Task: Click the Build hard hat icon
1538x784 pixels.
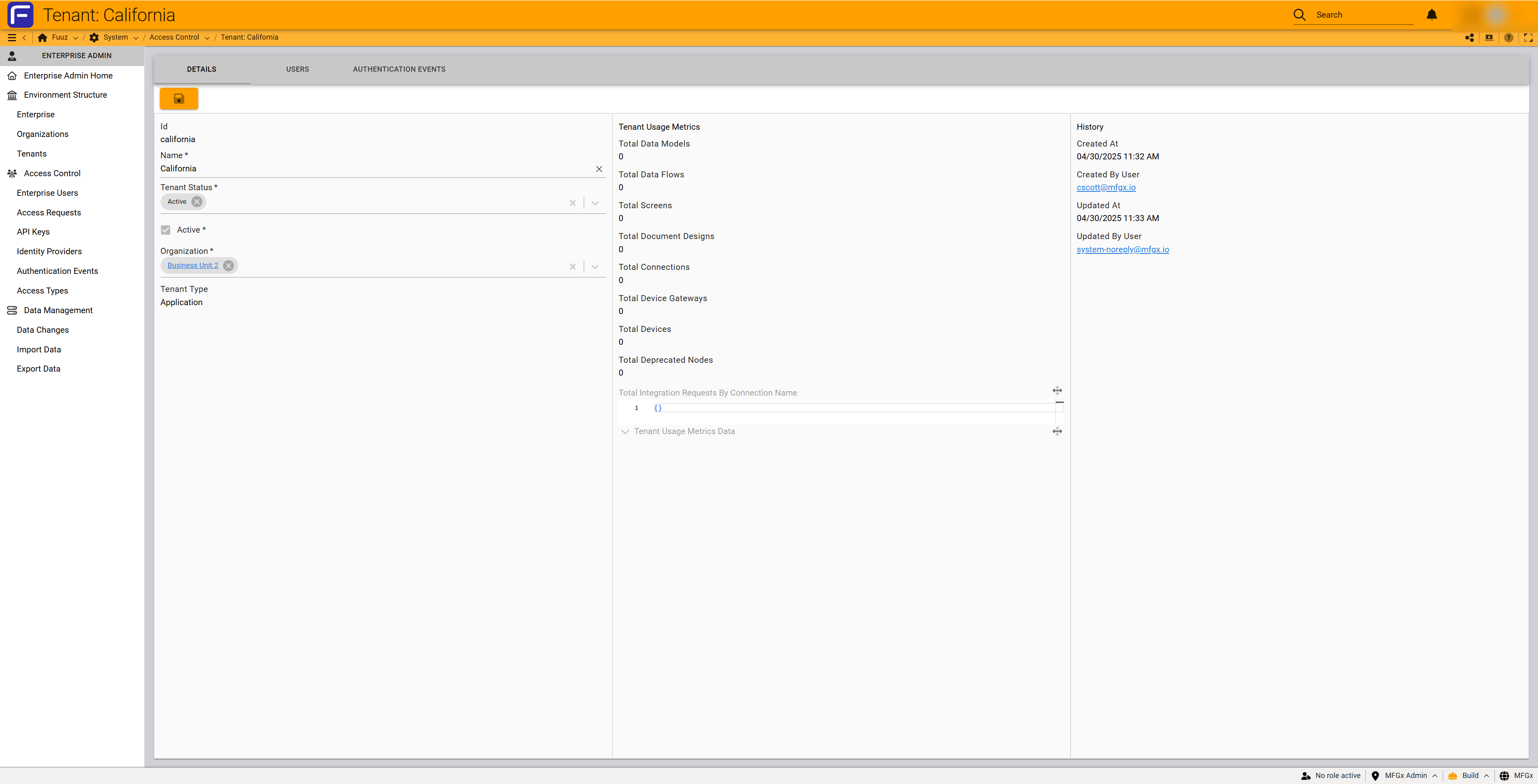Action: pos(1453,776)
